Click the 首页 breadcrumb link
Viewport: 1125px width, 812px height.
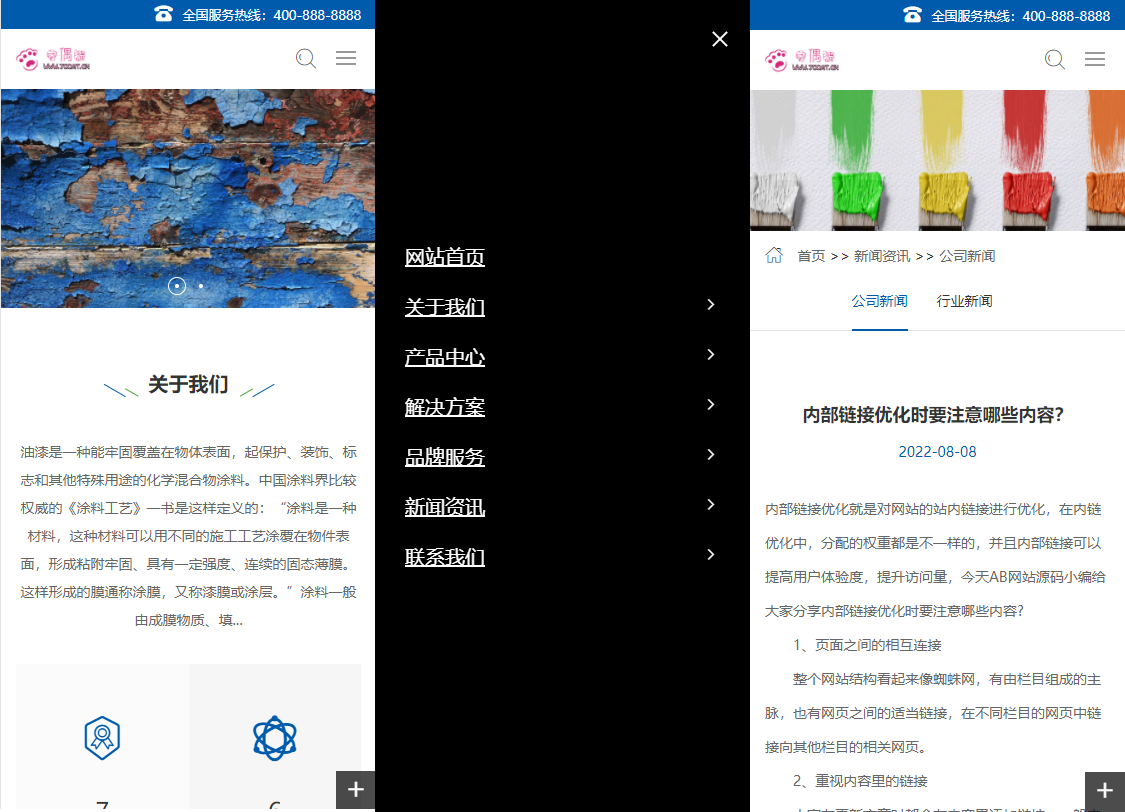811,256
